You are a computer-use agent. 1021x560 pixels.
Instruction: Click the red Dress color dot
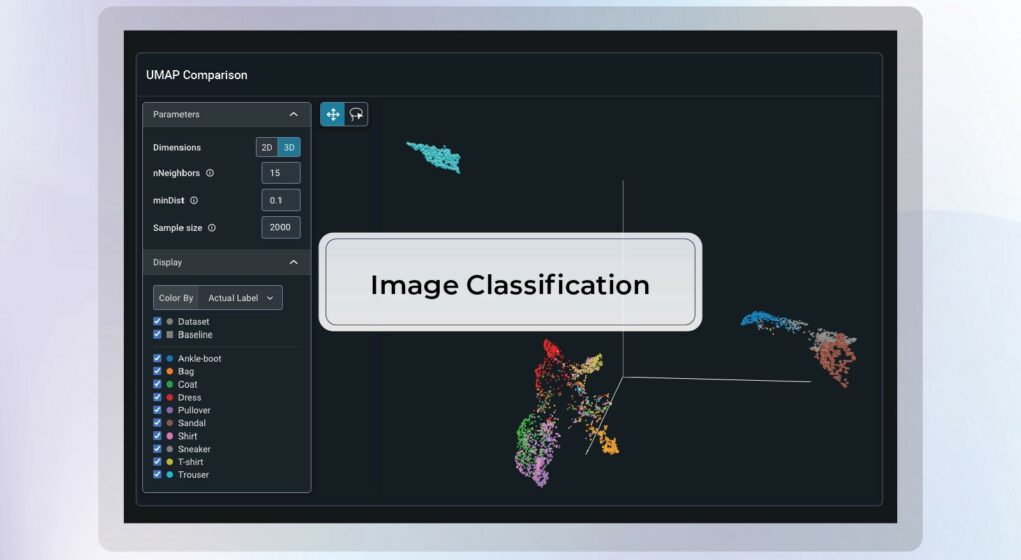tap(170, 397)
